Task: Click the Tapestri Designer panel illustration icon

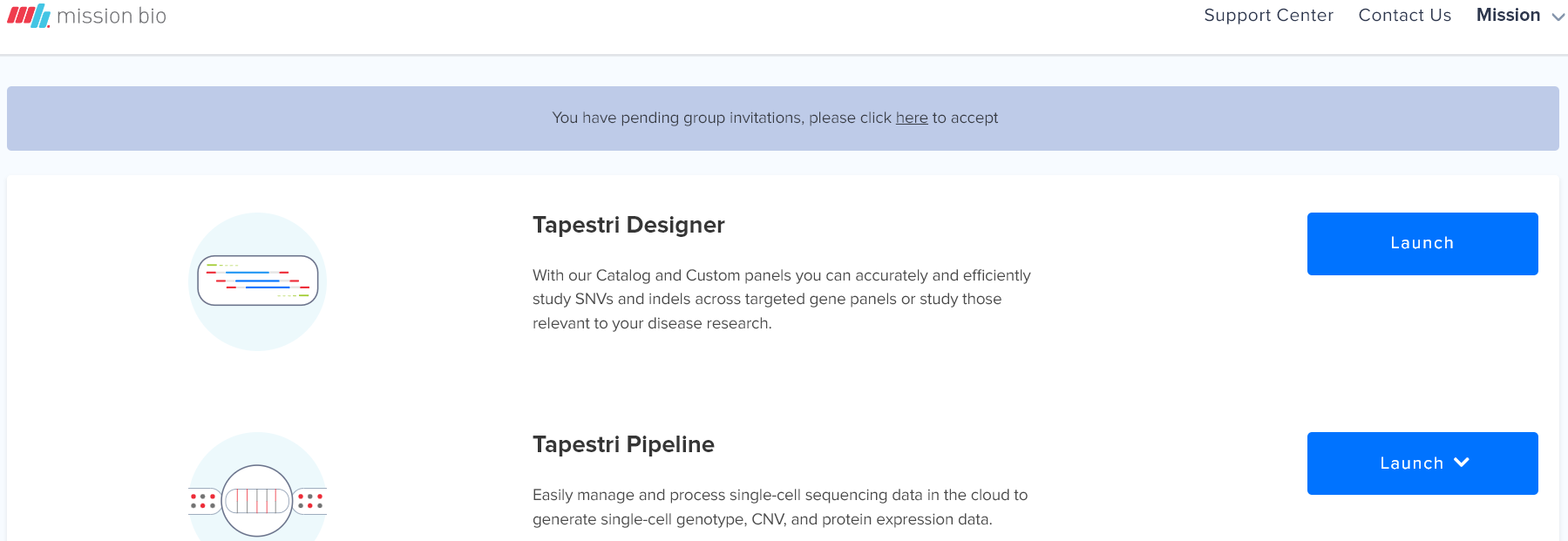Action: 257,281
